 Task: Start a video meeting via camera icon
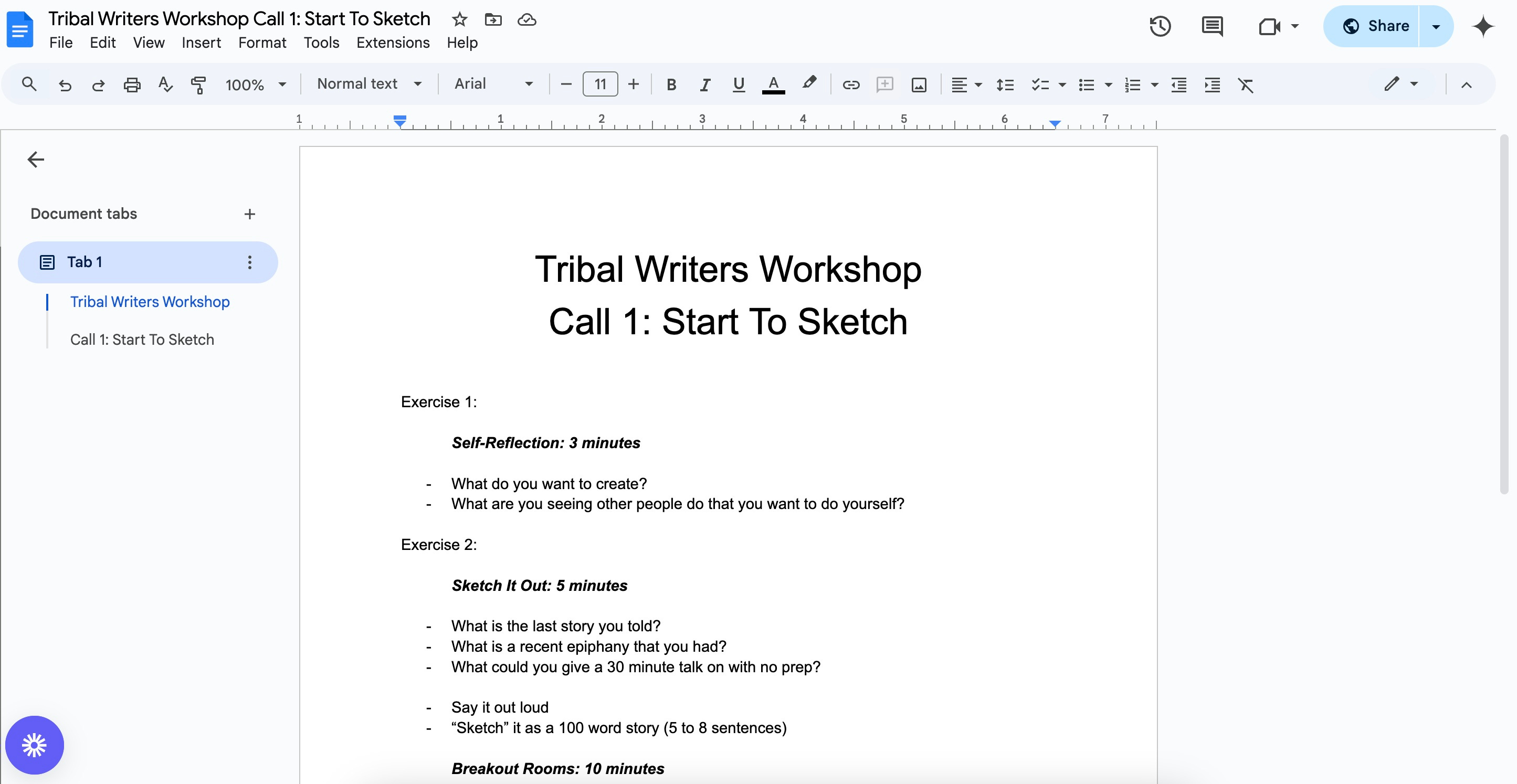point(1269,26)
